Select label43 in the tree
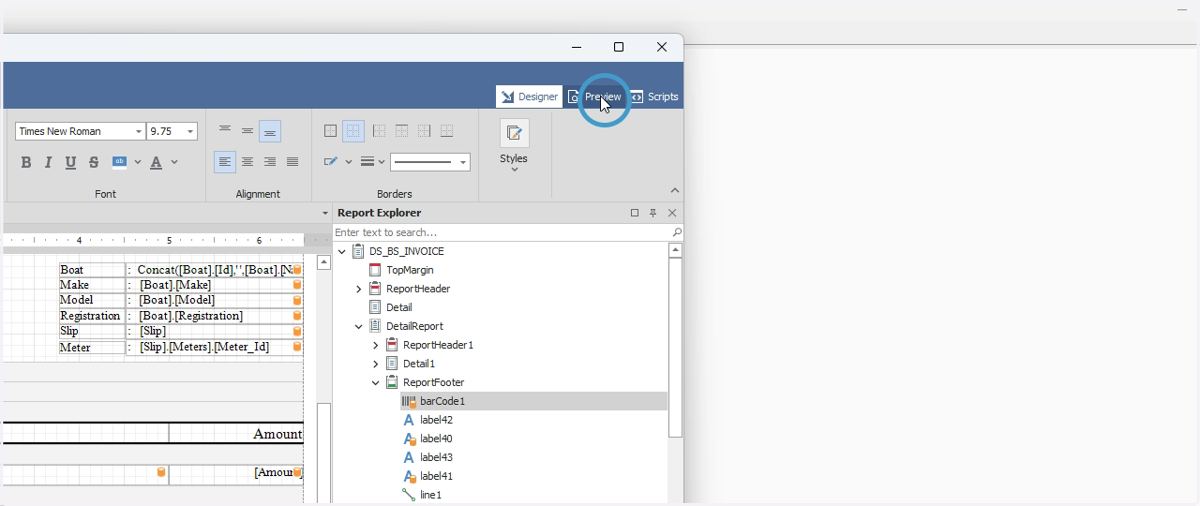This screenshot has height=506, width=1200. coord(436,458)
